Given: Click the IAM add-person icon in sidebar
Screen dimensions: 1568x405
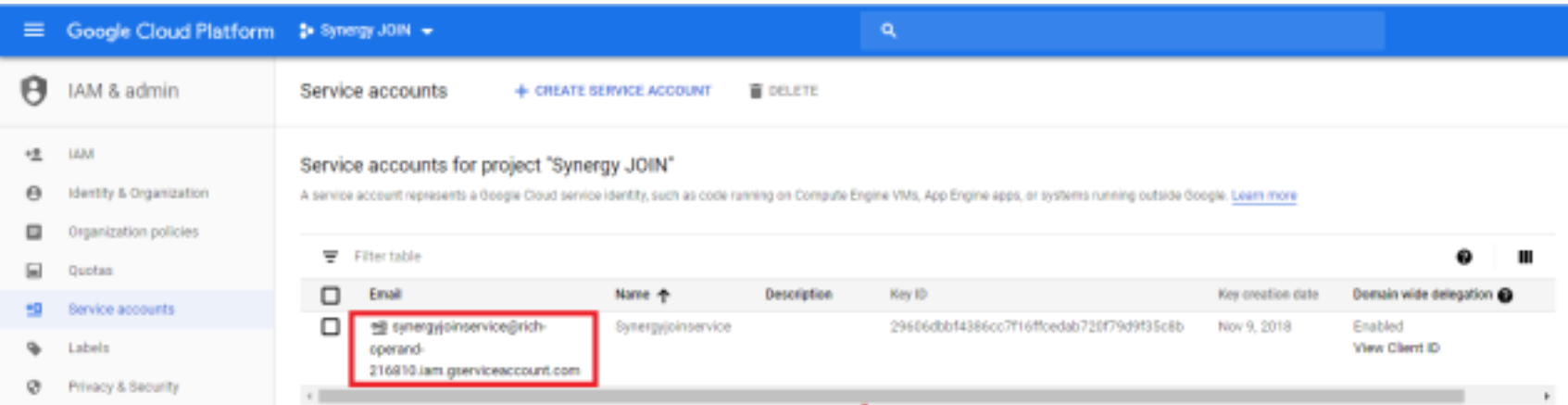Looking at the screenshot, I should 34,154.
